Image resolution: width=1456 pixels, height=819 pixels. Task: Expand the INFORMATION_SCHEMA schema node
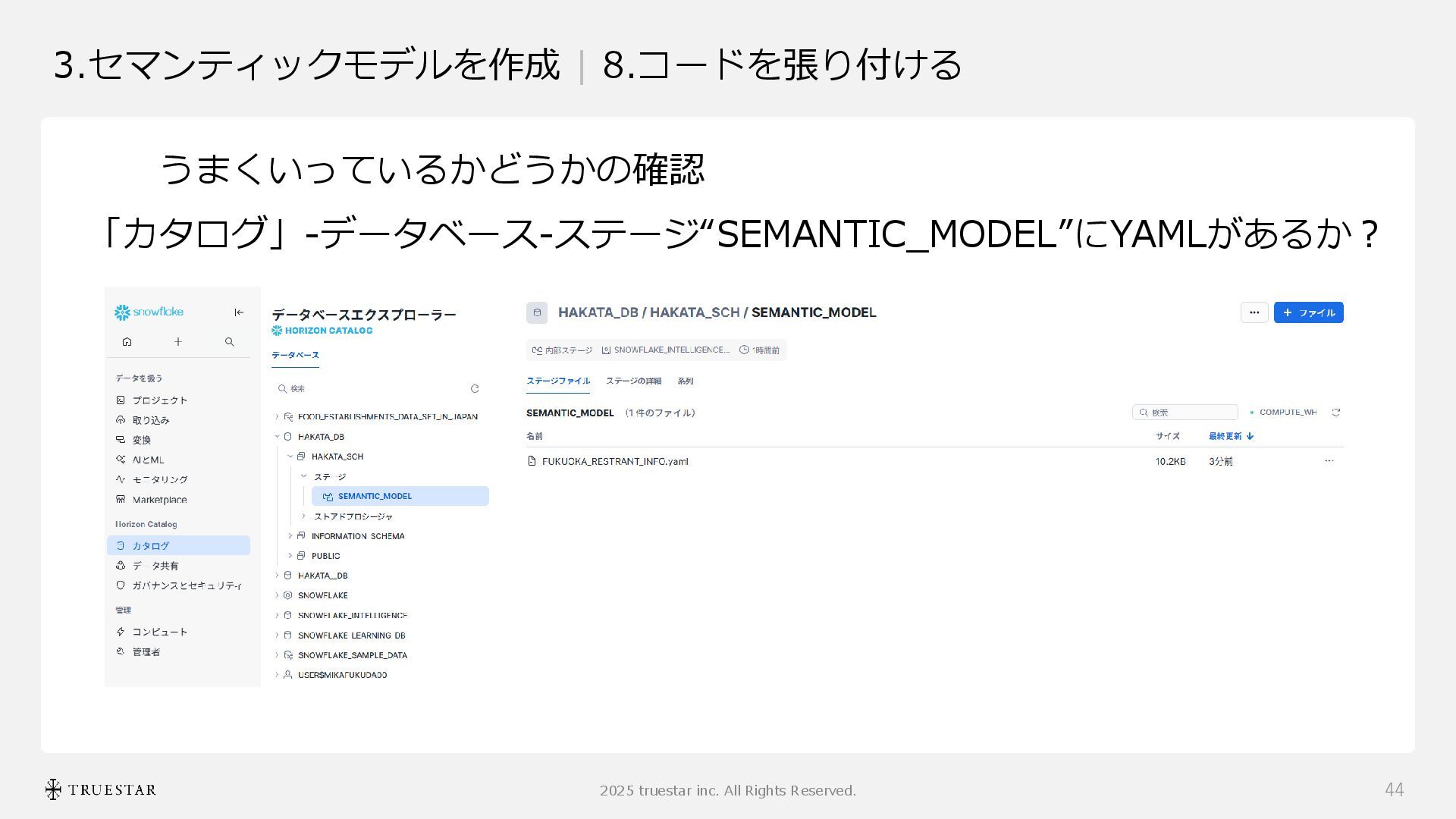[290, 536]
